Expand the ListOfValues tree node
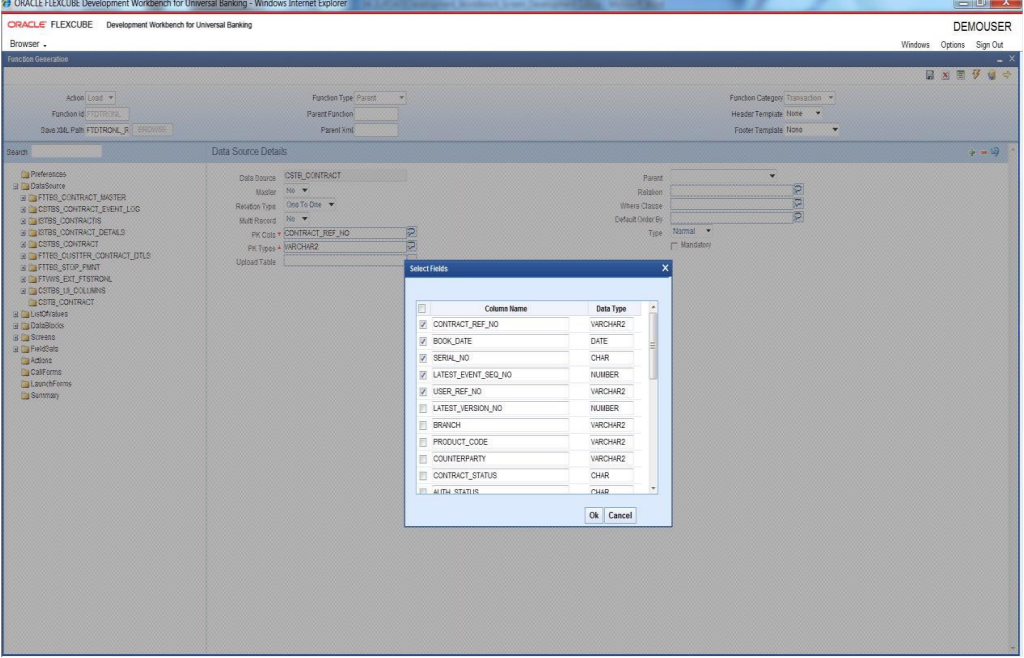Image resolution: width=1024 pixels, height=658 pixels. click(16, 314)
